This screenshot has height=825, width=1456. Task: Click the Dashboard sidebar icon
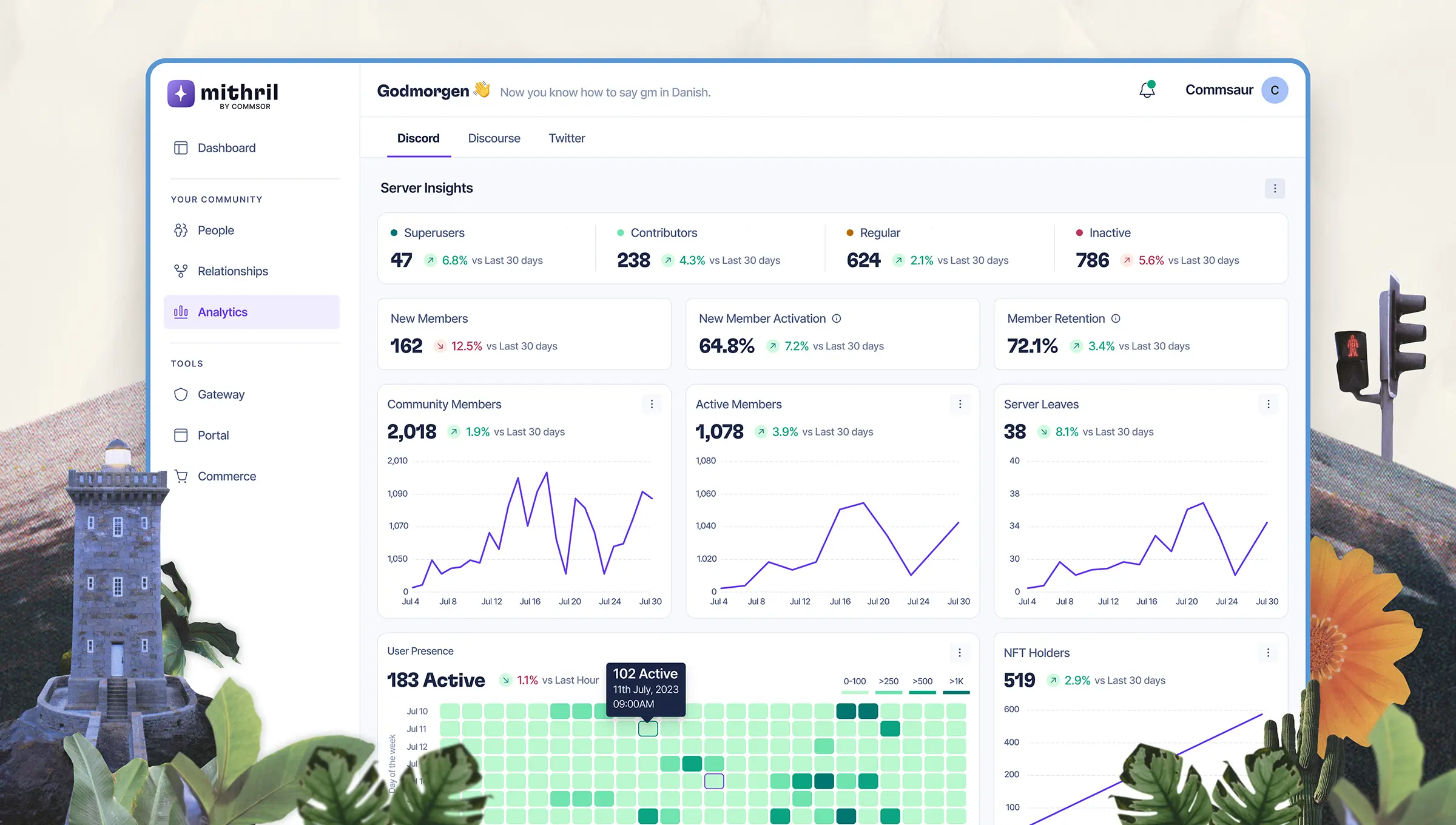click(x=181, y=148)
